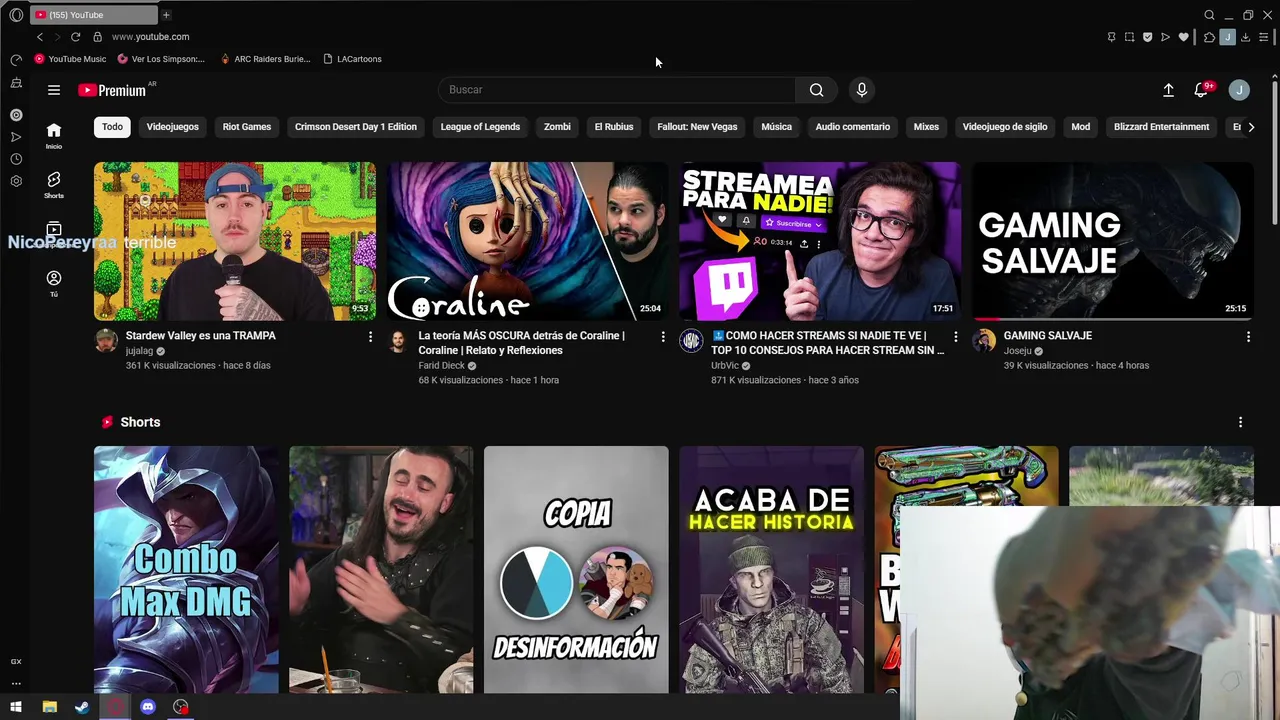Switch to the (155) YouTube tab
The width and height of the screenshot is (1280, 720).
94,15
